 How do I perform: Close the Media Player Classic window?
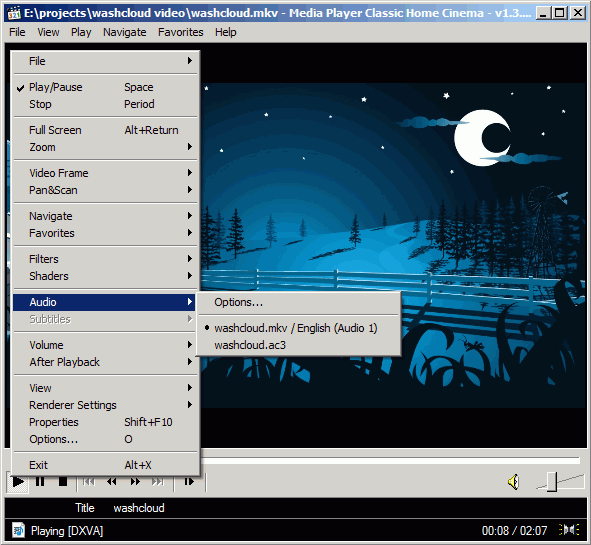[x=578, y=13]
